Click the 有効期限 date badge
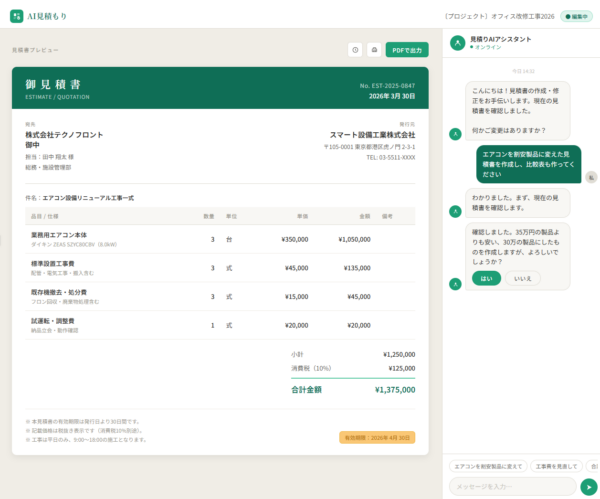Screen dimensions: 600x499 pos(378,437)
